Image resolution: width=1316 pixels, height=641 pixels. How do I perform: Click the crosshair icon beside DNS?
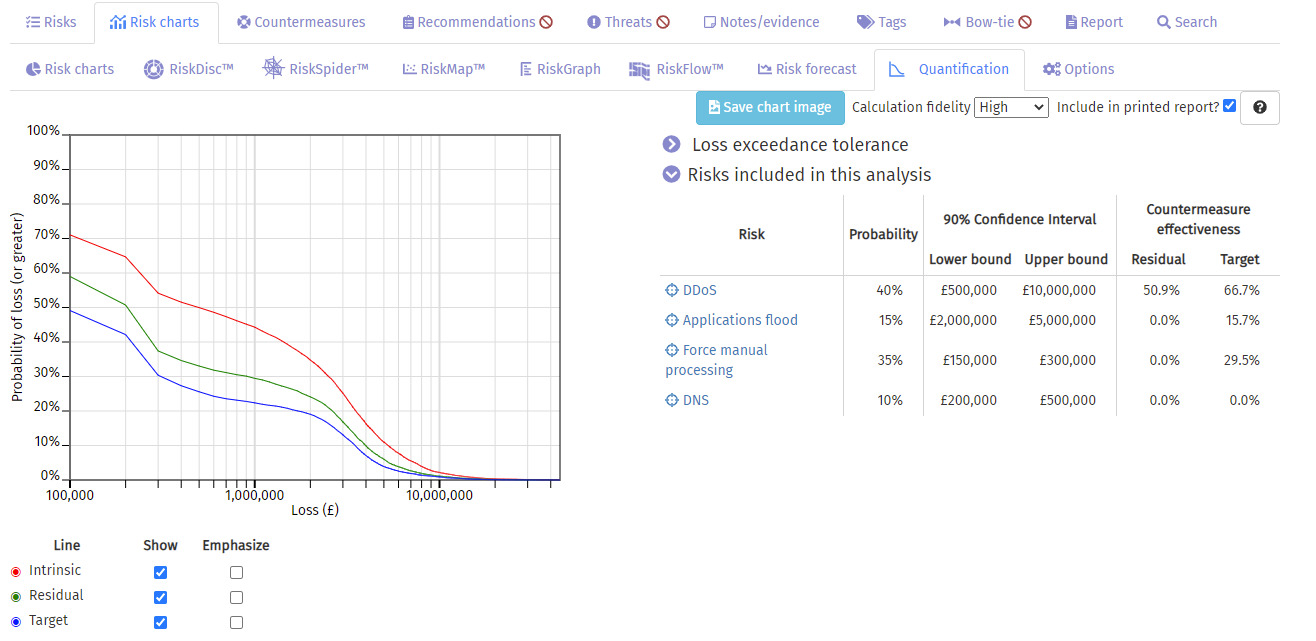pyautogui.click(x=672, y=400)
